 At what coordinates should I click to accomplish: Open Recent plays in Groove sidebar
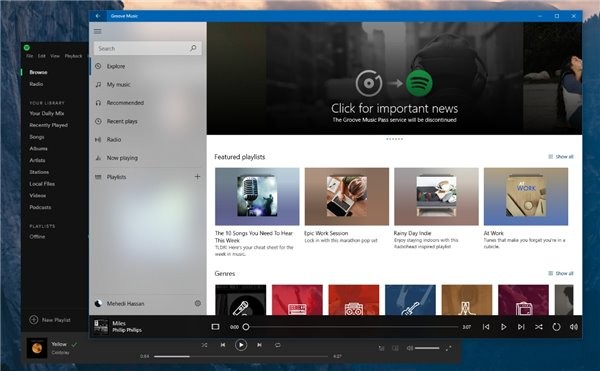[148, 121]
